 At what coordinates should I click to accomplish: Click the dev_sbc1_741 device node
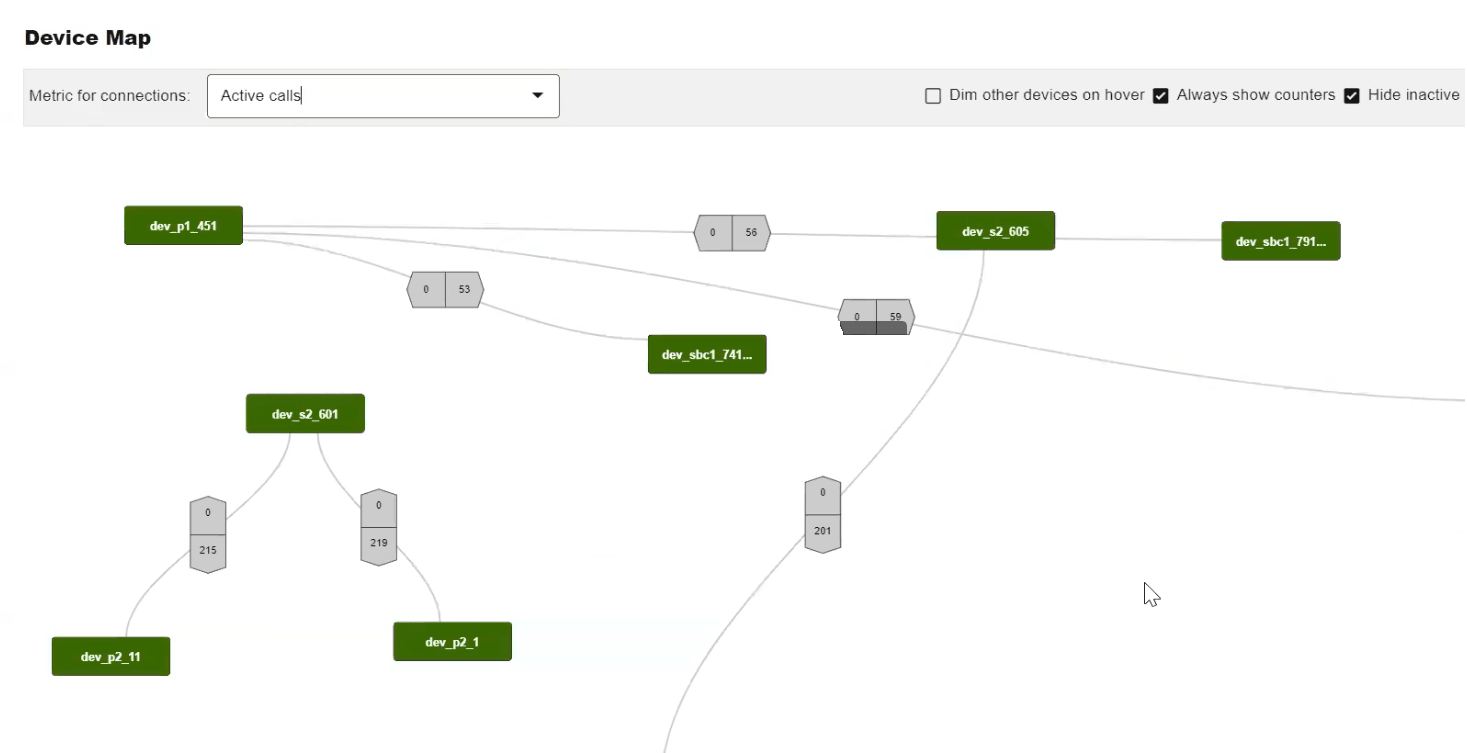point(707,354)
